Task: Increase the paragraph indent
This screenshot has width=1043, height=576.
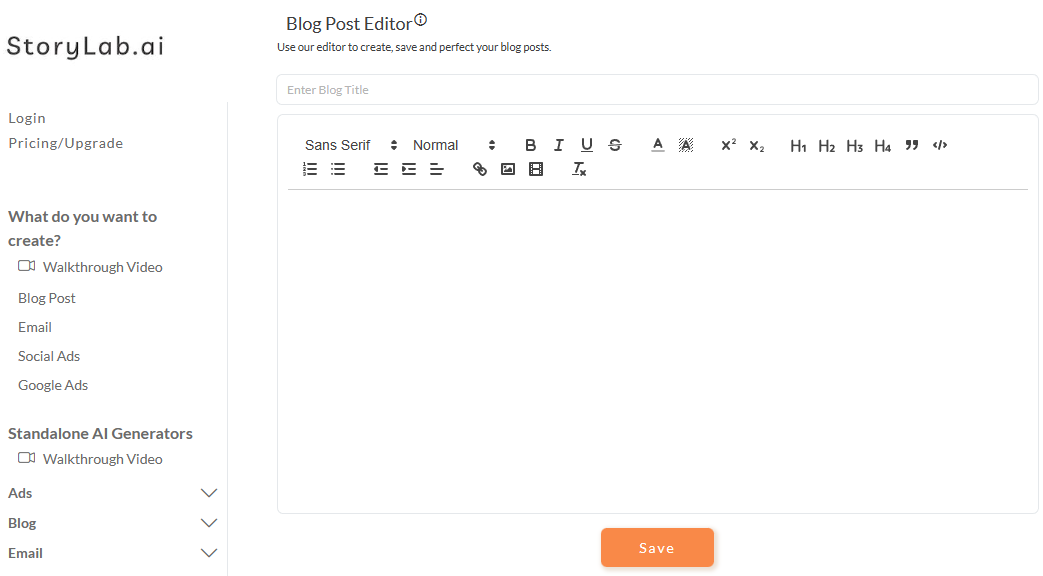Action: pyautogui.click(x=408, y=169)
